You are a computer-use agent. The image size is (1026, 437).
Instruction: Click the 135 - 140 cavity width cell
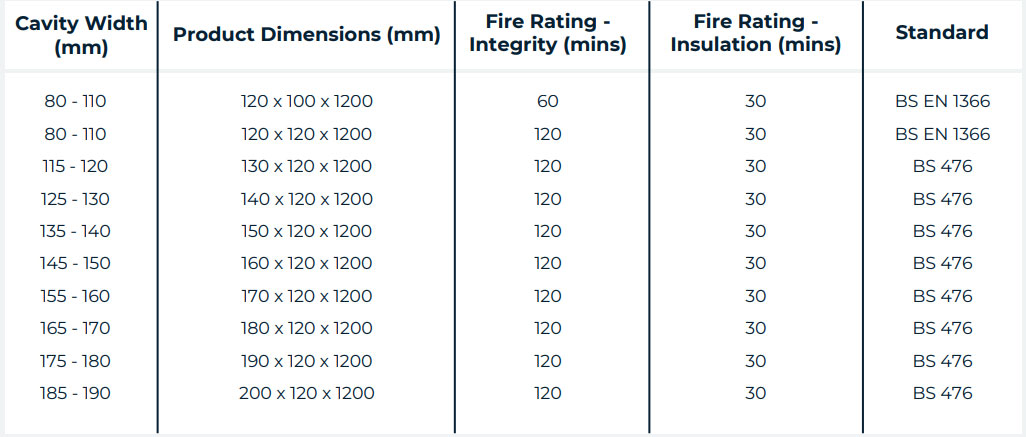(76, 231)
